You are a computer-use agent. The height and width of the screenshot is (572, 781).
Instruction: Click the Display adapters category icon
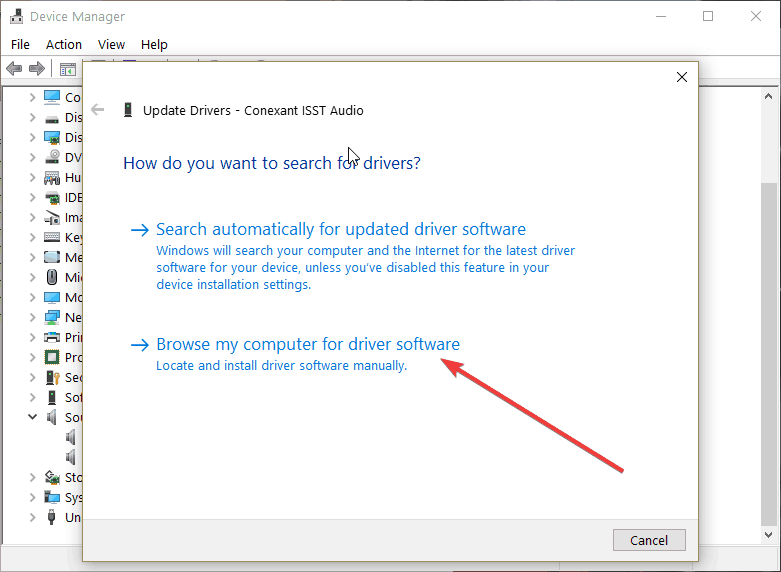pyautogui.click(x=52, y=137)
